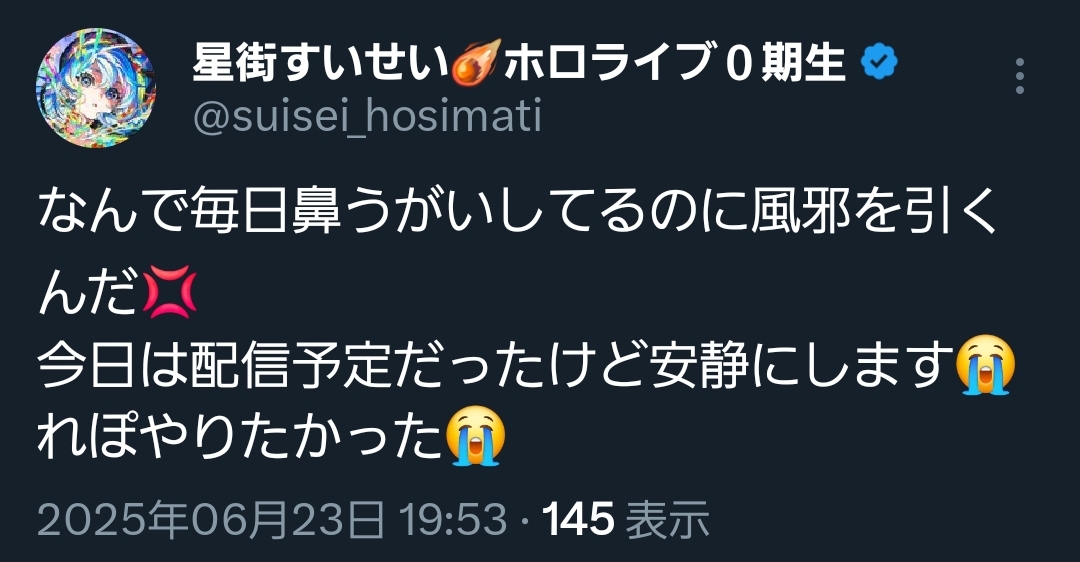The height and width of the screenshot is (562, 1080).
Task: Open the 星街すいせい profile avatar
Action: point(95,88)
